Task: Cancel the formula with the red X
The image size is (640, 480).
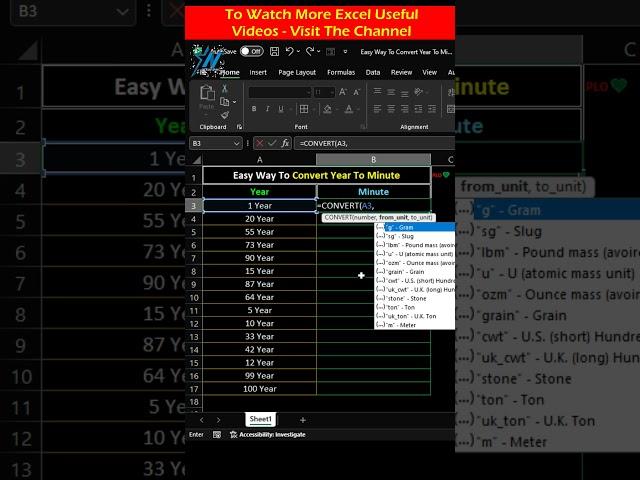Action: (x=259, y=143)
